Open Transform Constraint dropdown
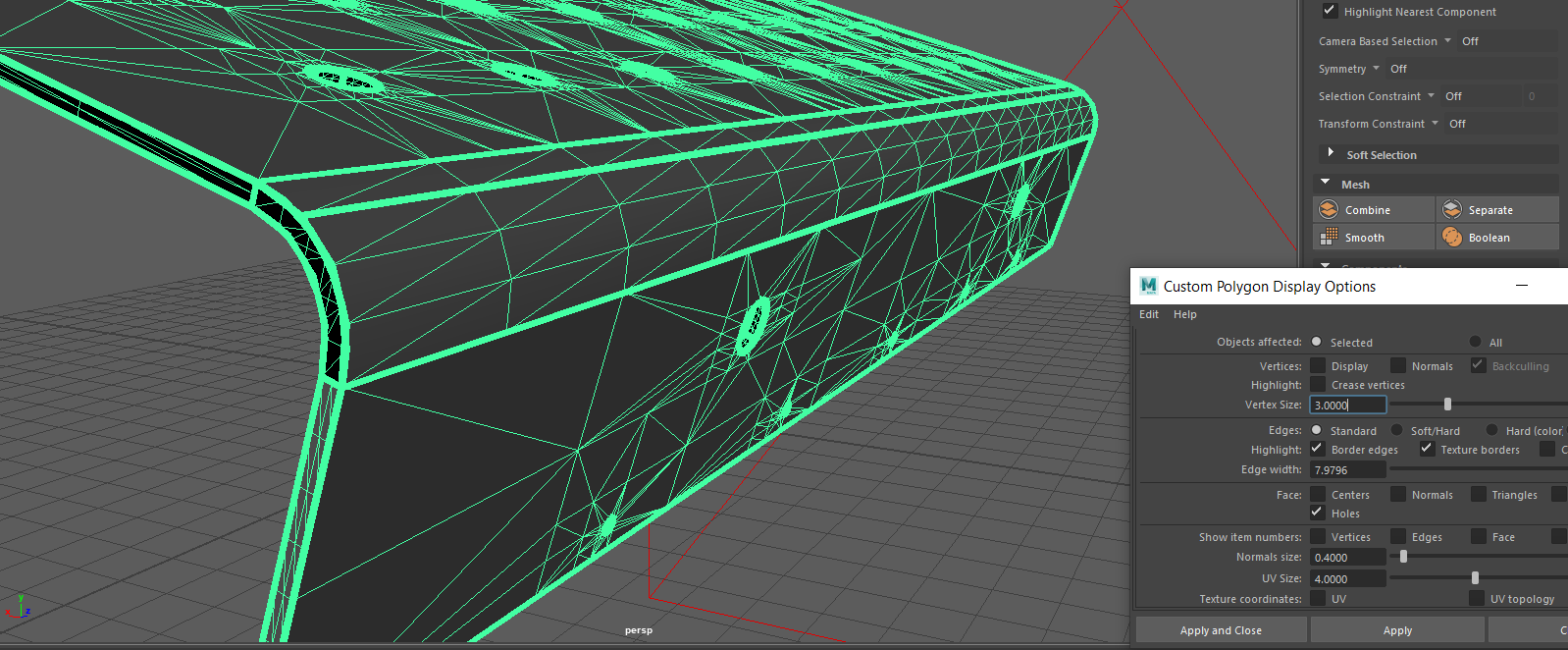 coord(1435,123)
